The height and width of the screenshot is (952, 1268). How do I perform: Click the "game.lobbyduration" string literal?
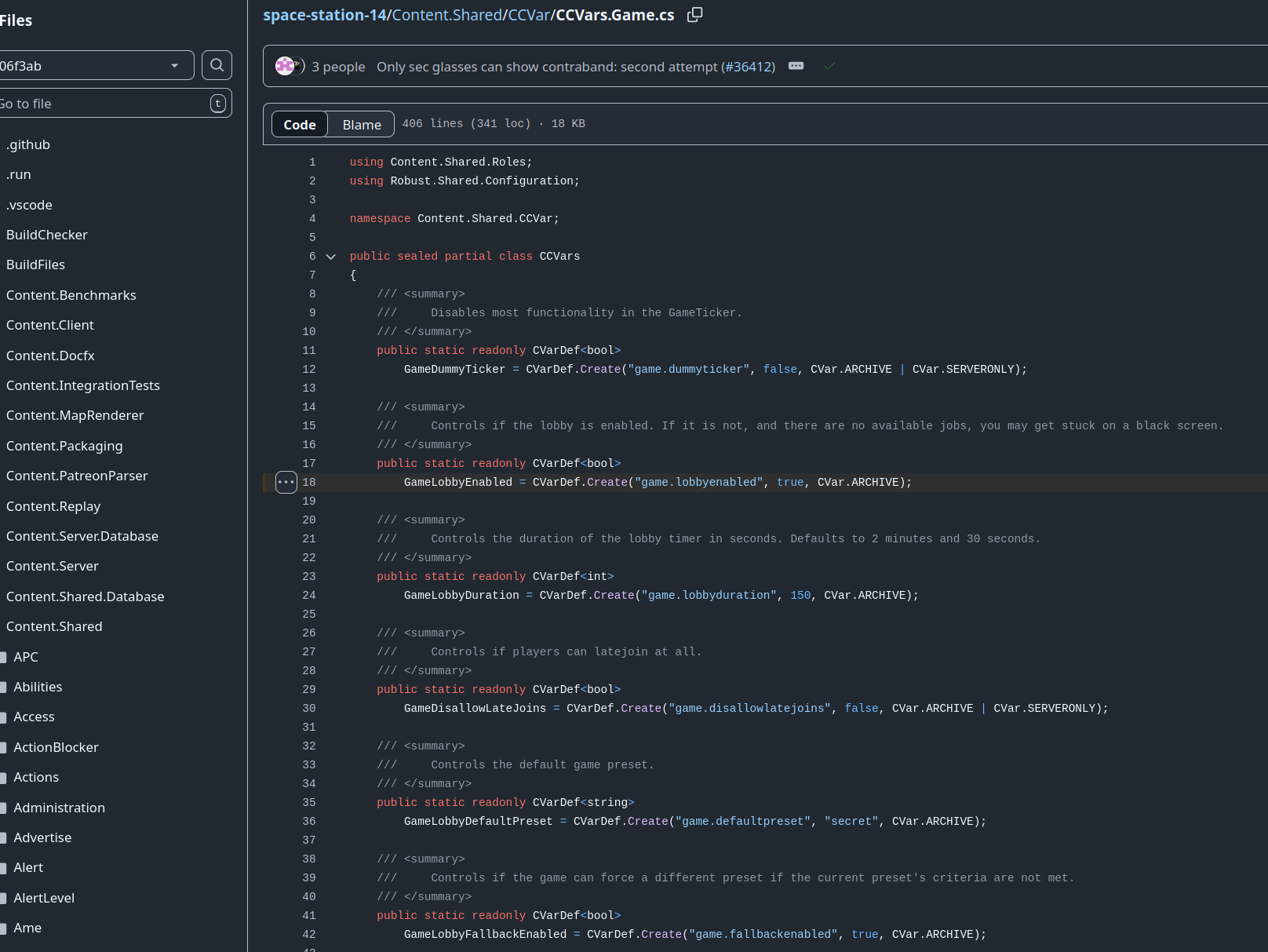[x=709, y=596]
